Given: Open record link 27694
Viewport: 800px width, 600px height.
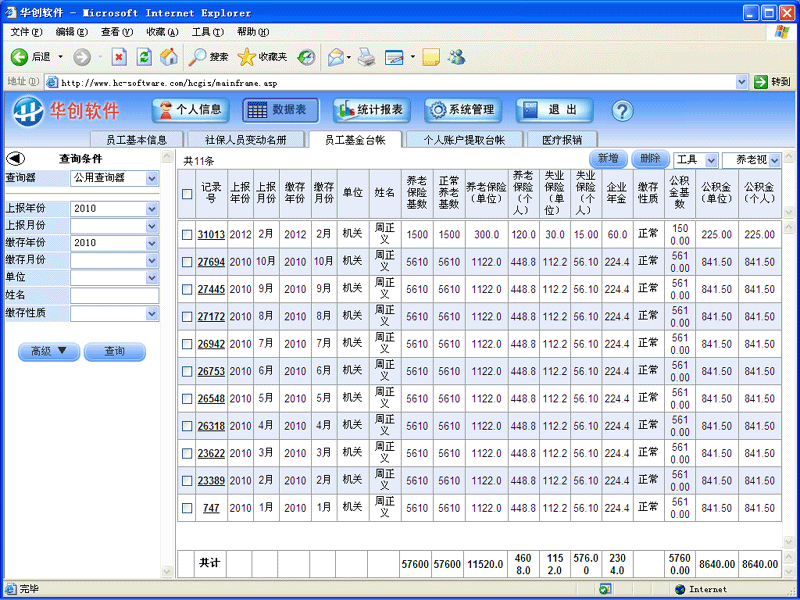Looking at the screenshot, I should 211,262.
